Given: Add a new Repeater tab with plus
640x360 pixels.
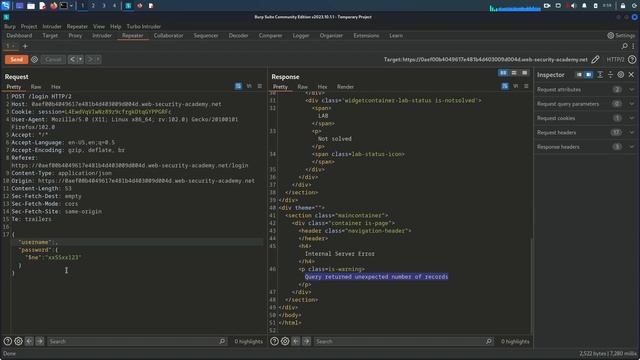Looking at the screenshot, I should (25, 46).
